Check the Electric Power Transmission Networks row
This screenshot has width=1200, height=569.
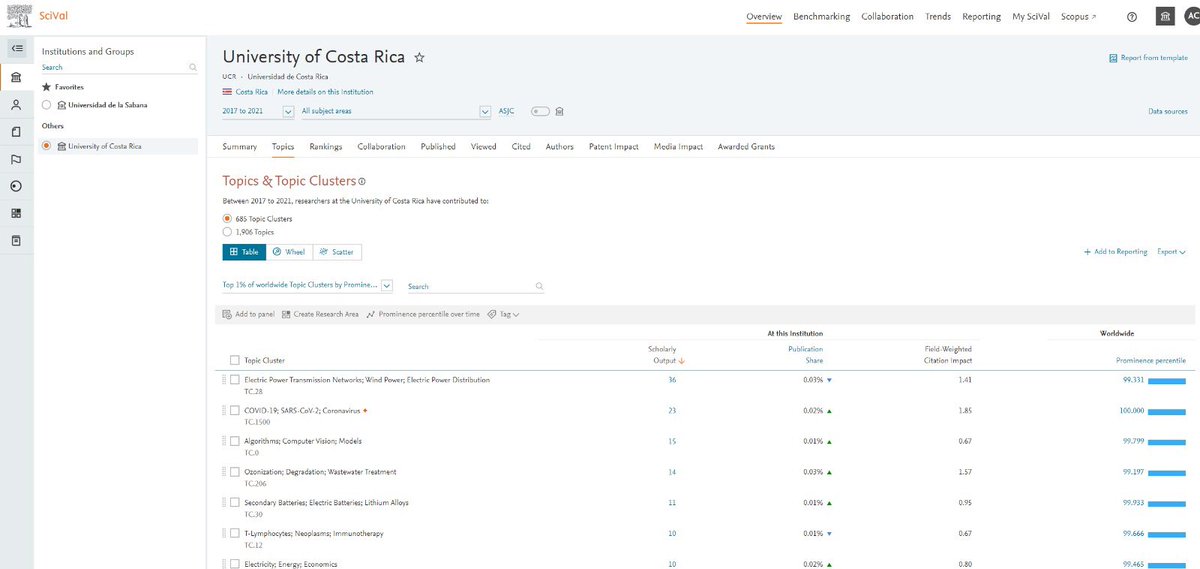(234, 380)
